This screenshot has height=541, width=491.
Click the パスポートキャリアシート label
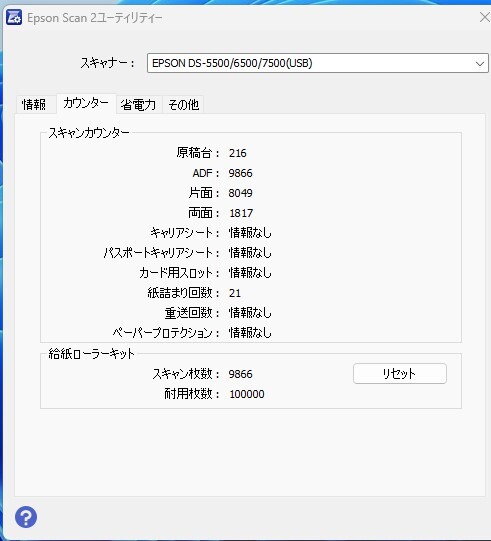[162, 253]
